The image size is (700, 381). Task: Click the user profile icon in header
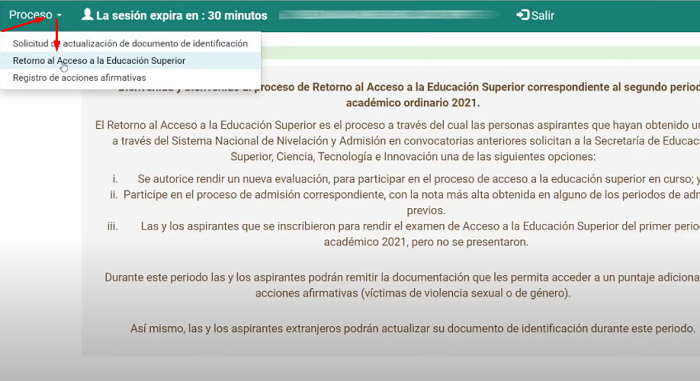(x=88, y=15)
